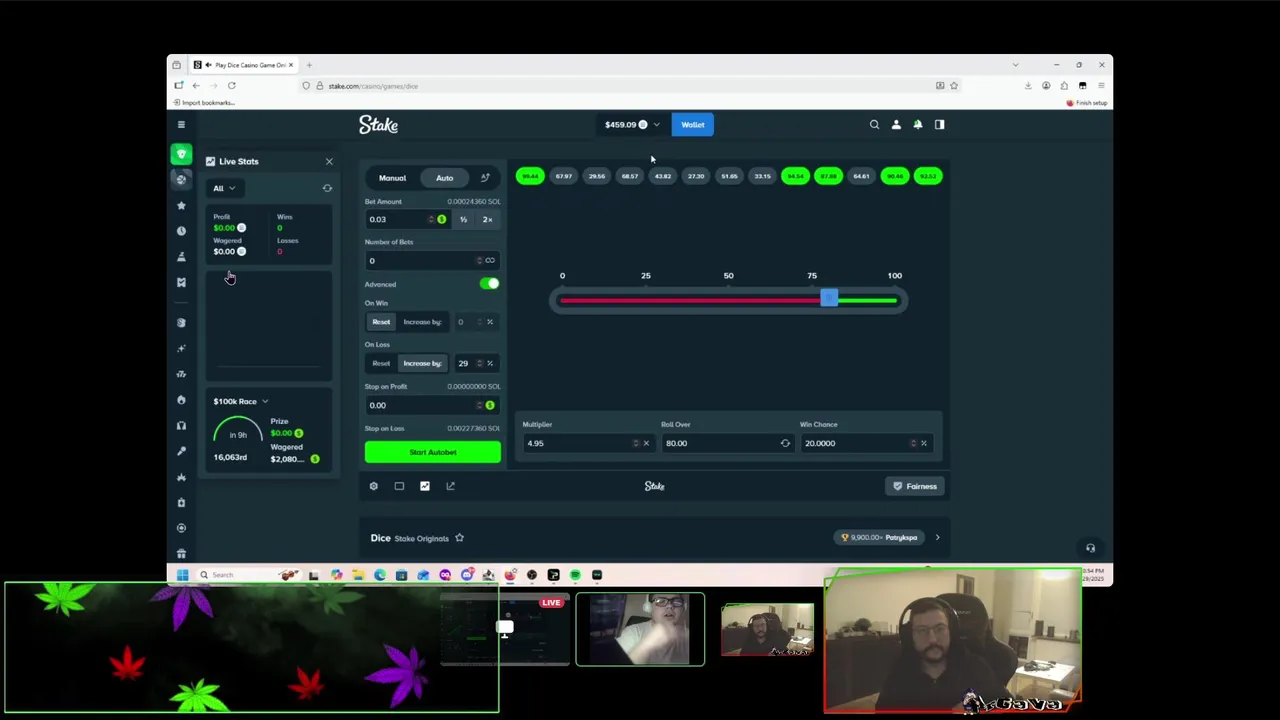Viewport: 1280px width, 720px height.
Task: Open the All filter dropdown in Live Stats
Action: (x=224, y=188)
